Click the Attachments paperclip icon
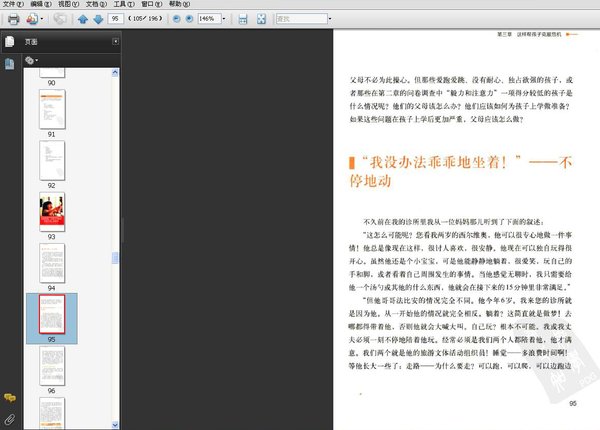Screen dimensions: 600x430 pos(10,419)
